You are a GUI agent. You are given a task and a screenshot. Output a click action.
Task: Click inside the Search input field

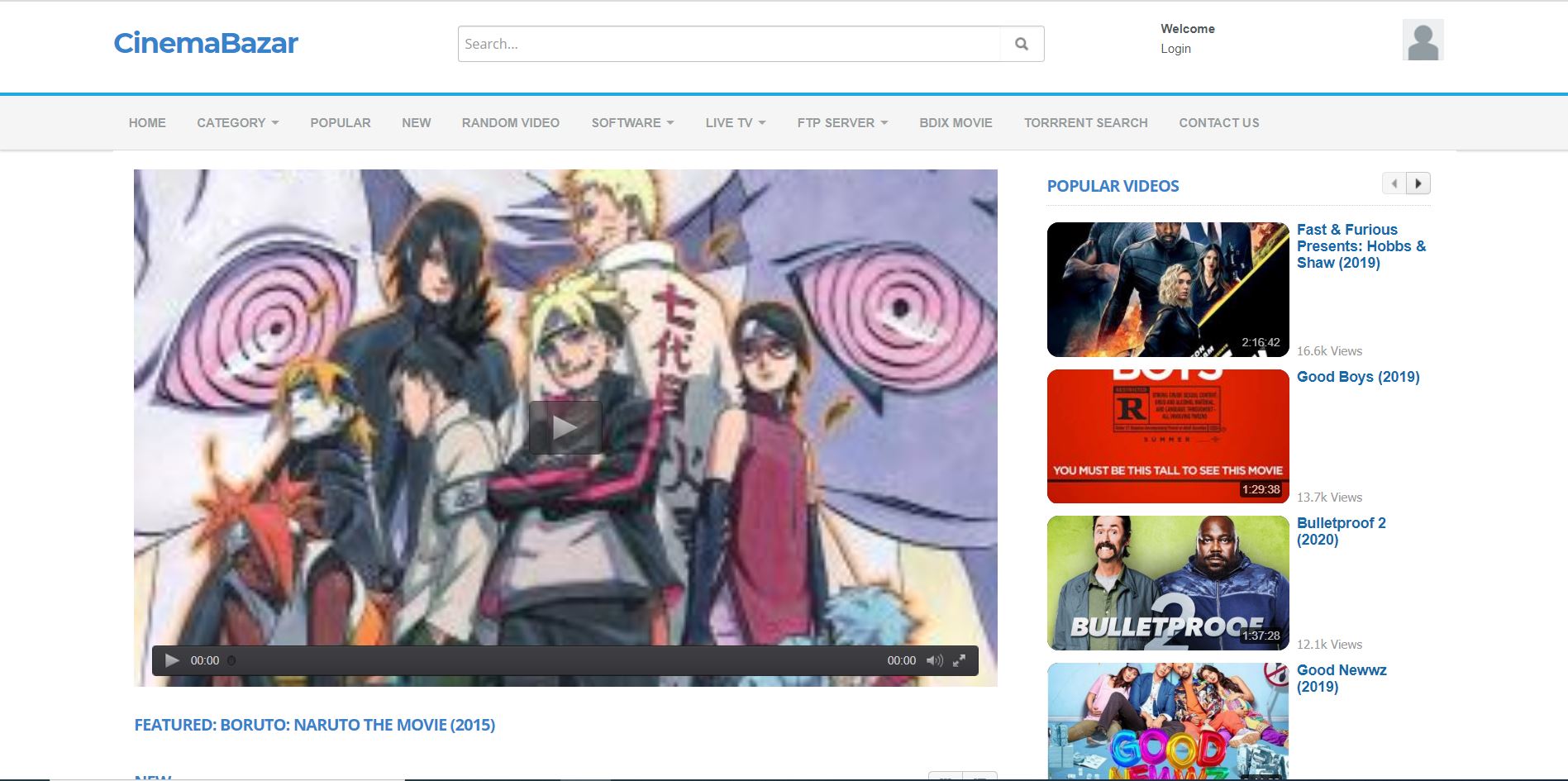point(729,44)
